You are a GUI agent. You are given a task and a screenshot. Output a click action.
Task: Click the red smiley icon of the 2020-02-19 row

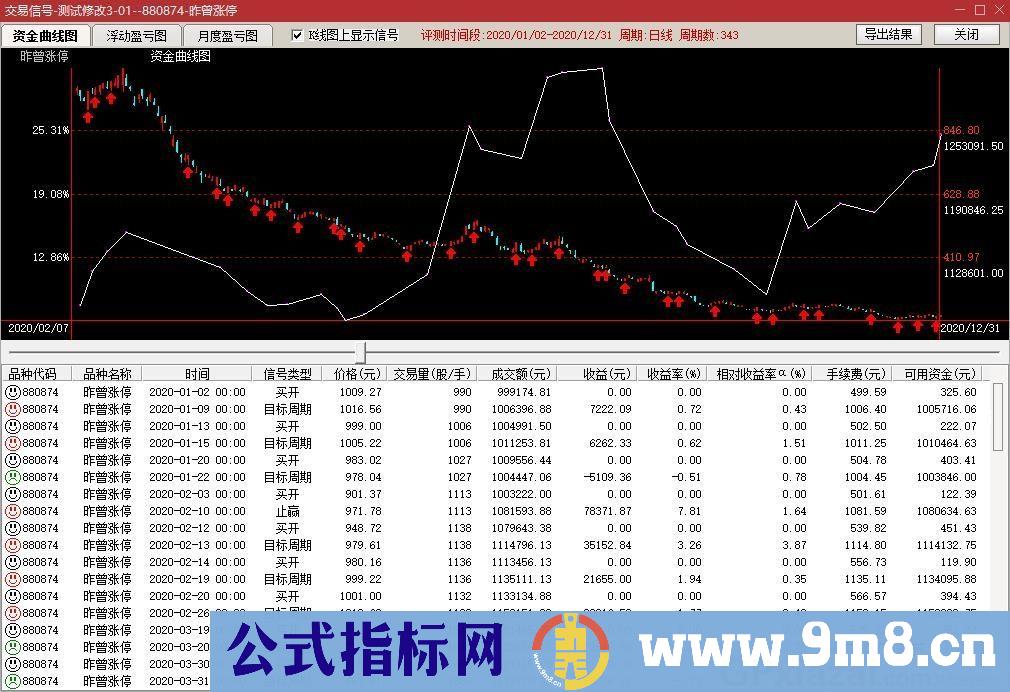pyautogui.click(x=13, y=579)
